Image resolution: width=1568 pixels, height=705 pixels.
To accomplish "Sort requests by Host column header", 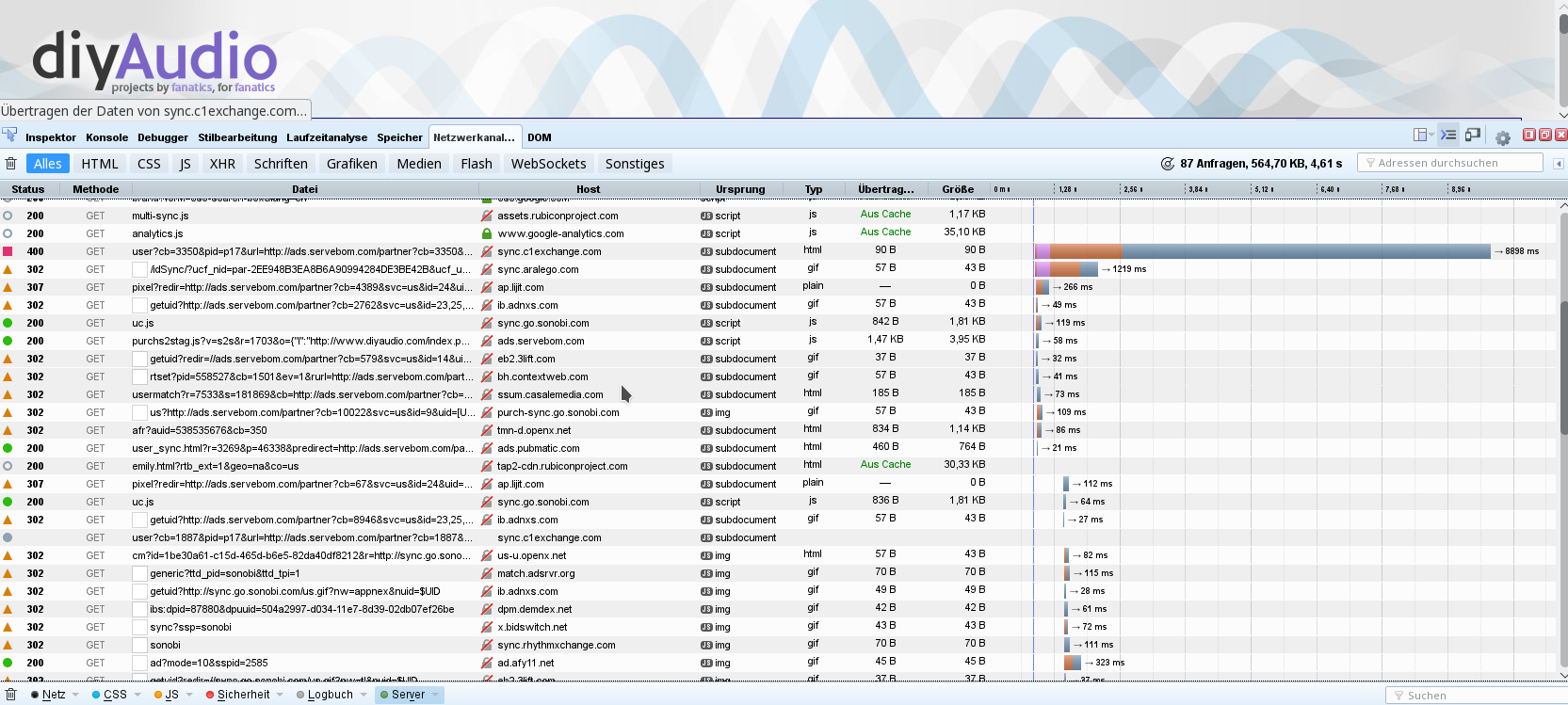I will (589, 189).
